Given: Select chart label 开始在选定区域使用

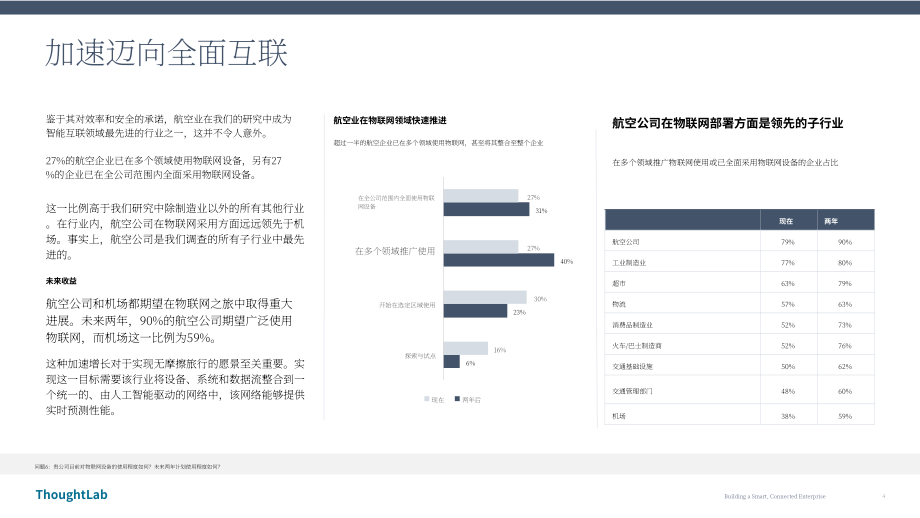Looking at the screenshot, I should tap(407, 305).
